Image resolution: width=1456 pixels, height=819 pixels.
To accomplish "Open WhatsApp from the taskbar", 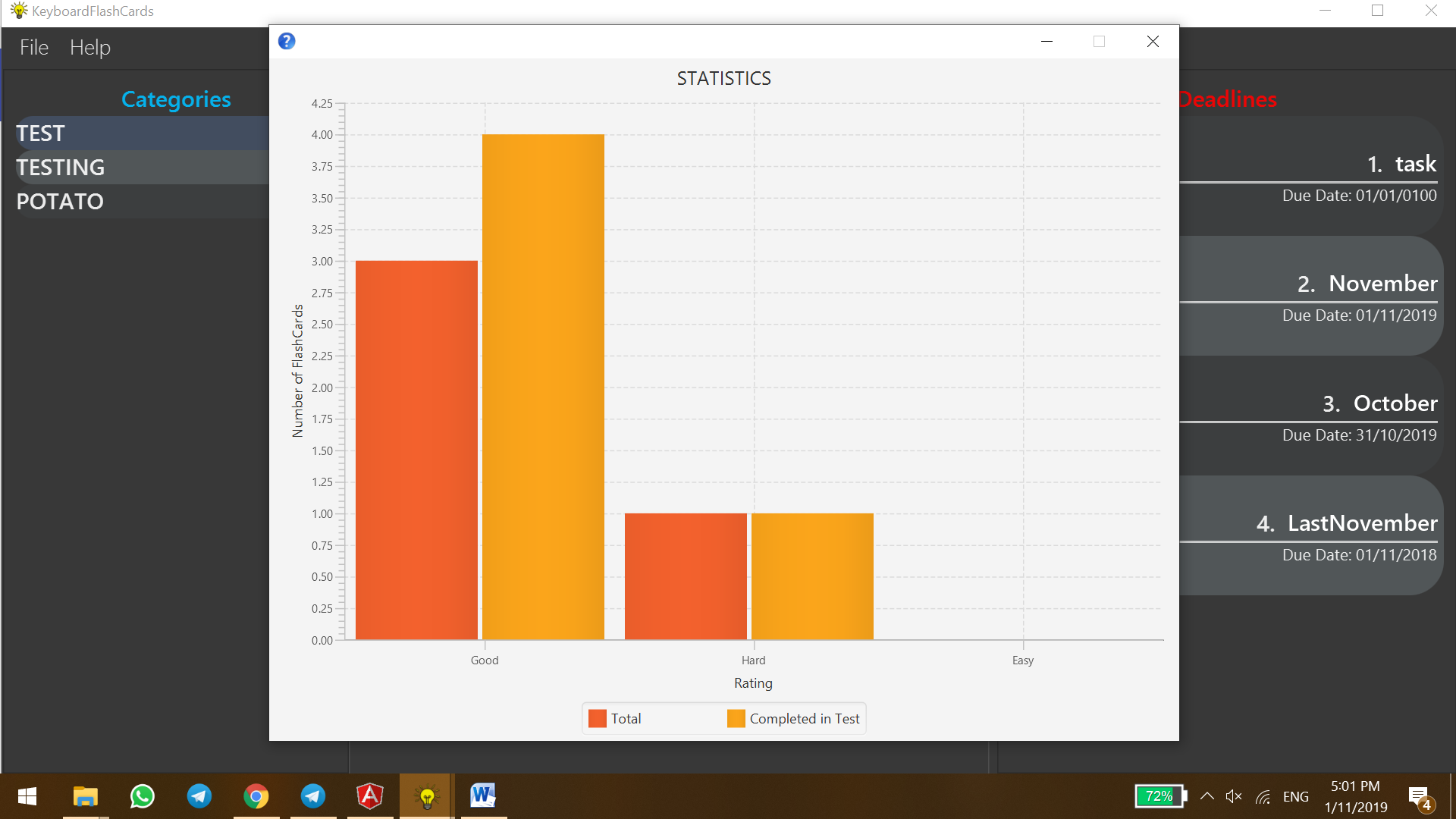I will (143, 796).
